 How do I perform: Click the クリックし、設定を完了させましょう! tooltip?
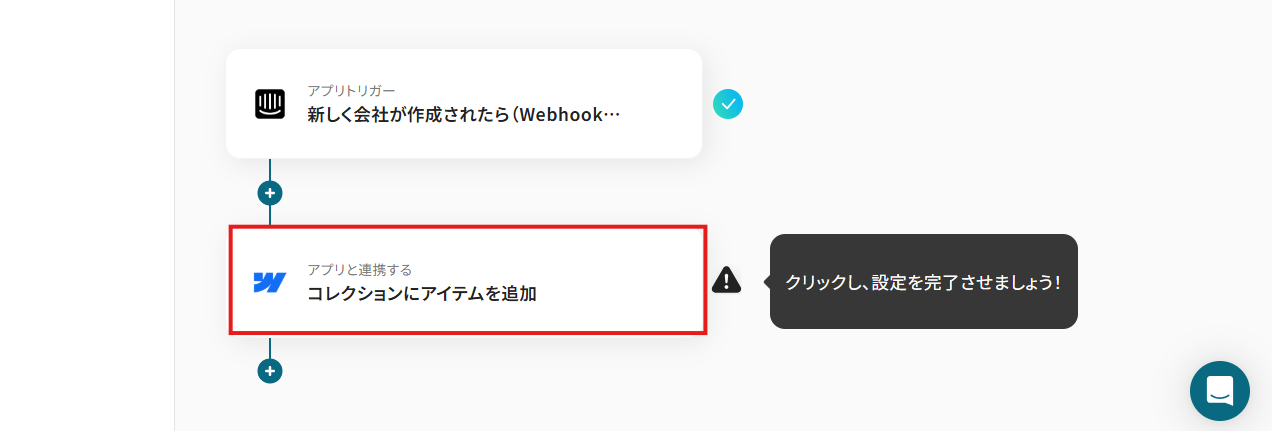tap(924, 282)
